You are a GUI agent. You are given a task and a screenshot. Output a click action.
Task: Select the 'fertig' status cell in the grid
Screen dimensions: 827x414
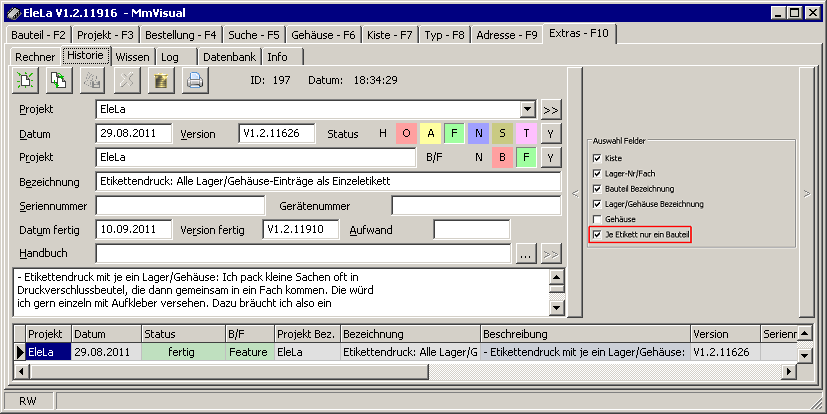point(183,352)
